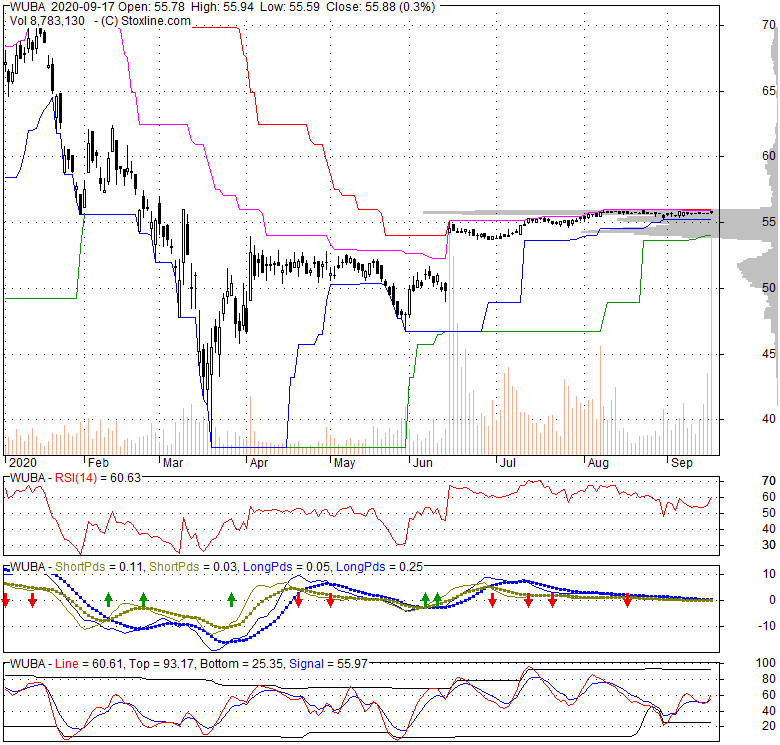Click the 70 price level on main price axis
Viewport: 780px width, 745px height.
[x=769, y=25]
